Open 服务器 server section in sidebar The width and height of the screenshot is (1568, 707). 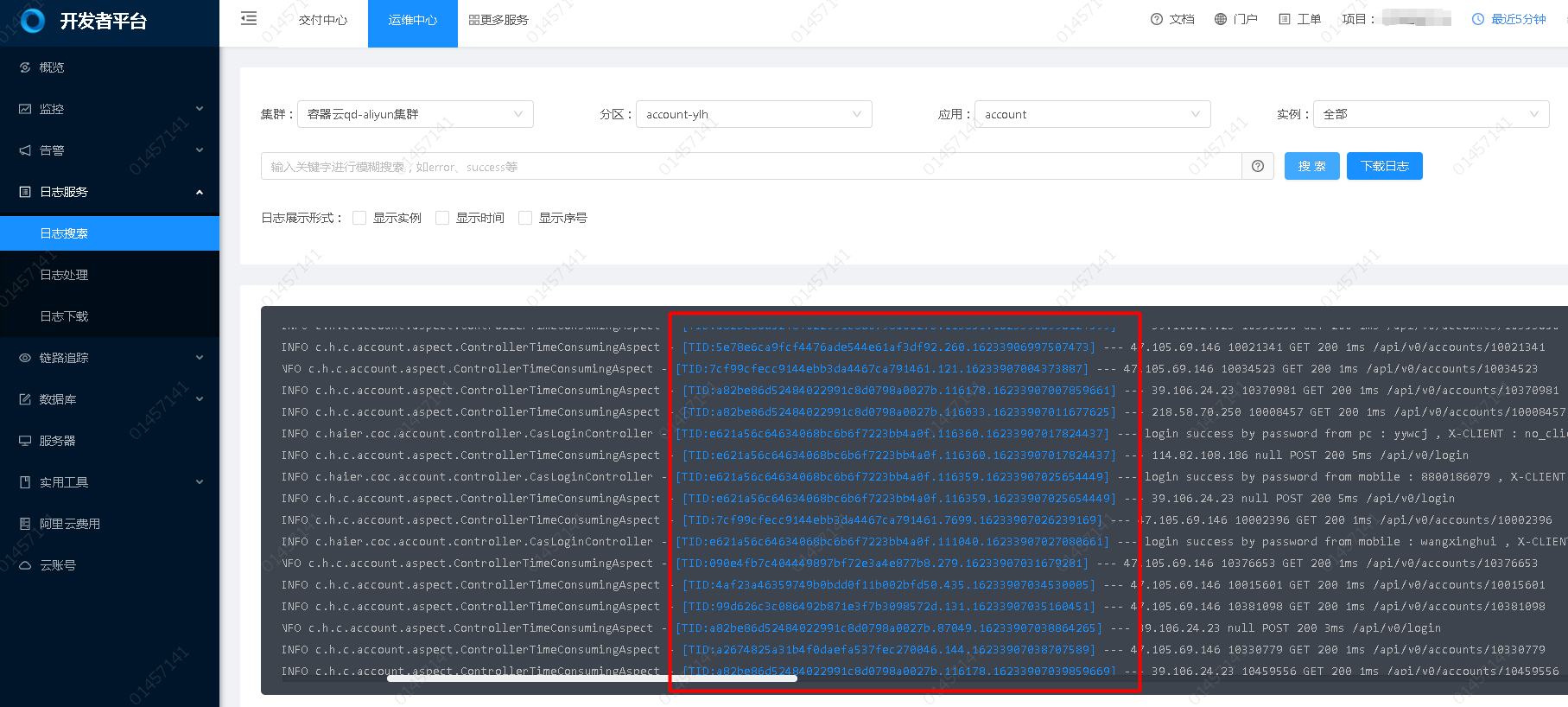[x=57, y=441]
